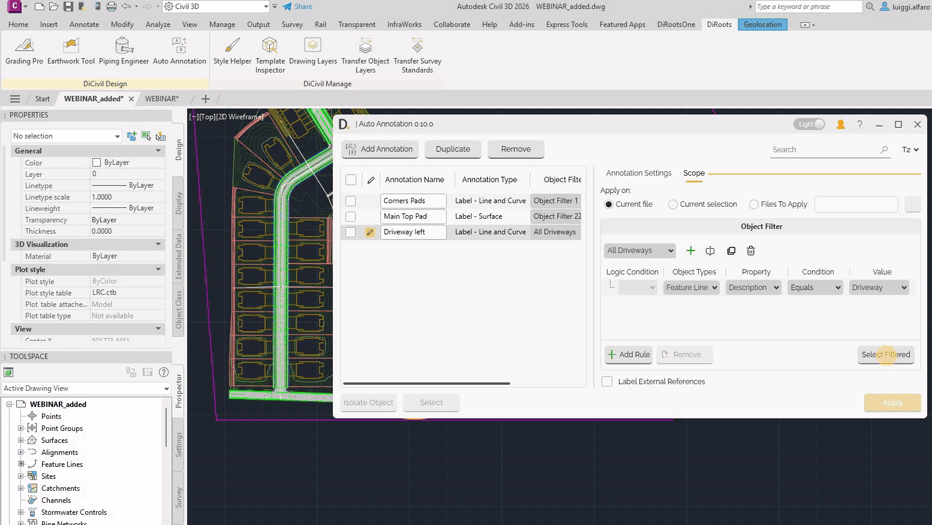Screen dimensions: 932x525
Task: Open the Grading Pro tool
Action: [x=24, y=51]
